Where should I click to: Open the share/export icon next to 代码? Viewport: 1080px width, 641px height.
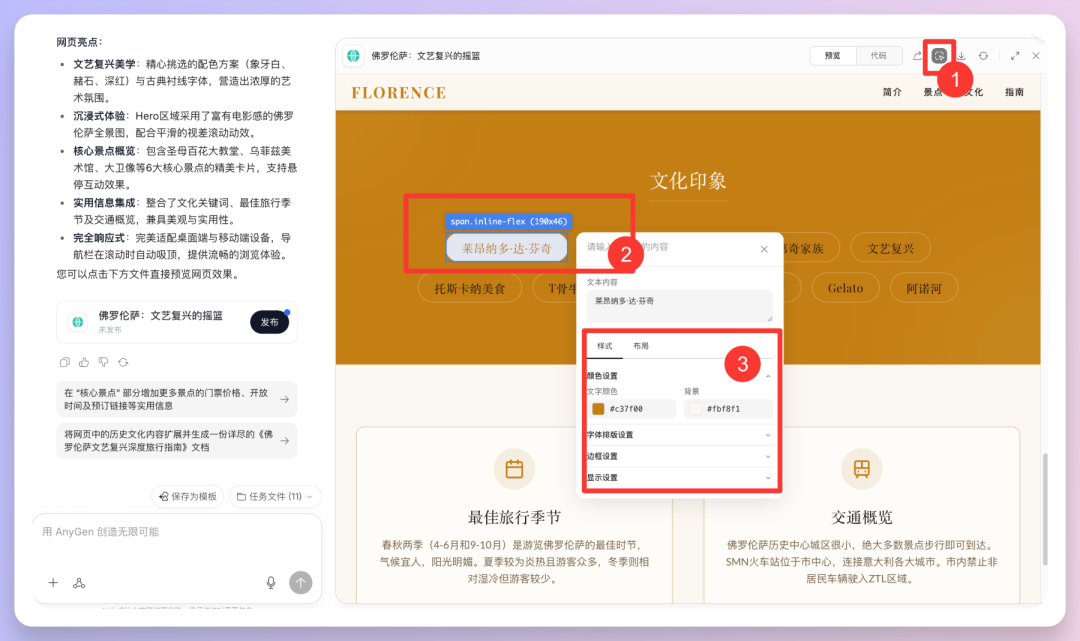coord(918,55)
